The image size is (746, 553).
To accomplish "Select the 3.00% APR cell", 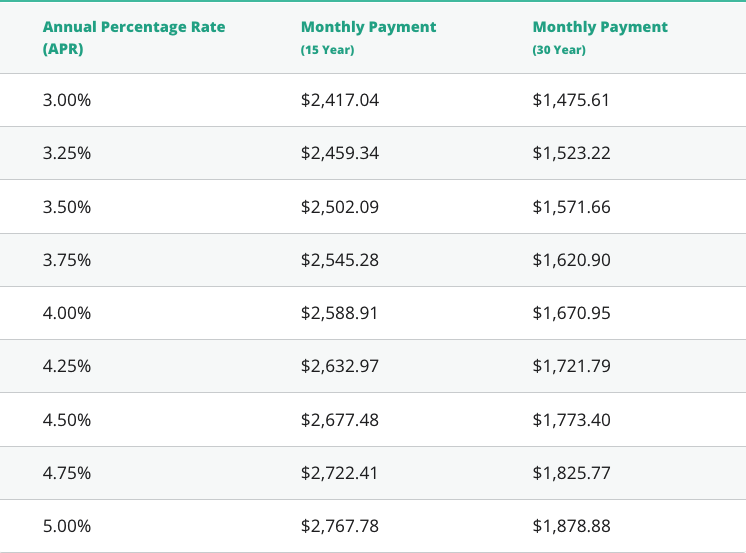I will pyautogui.click(x=67, y=100).
